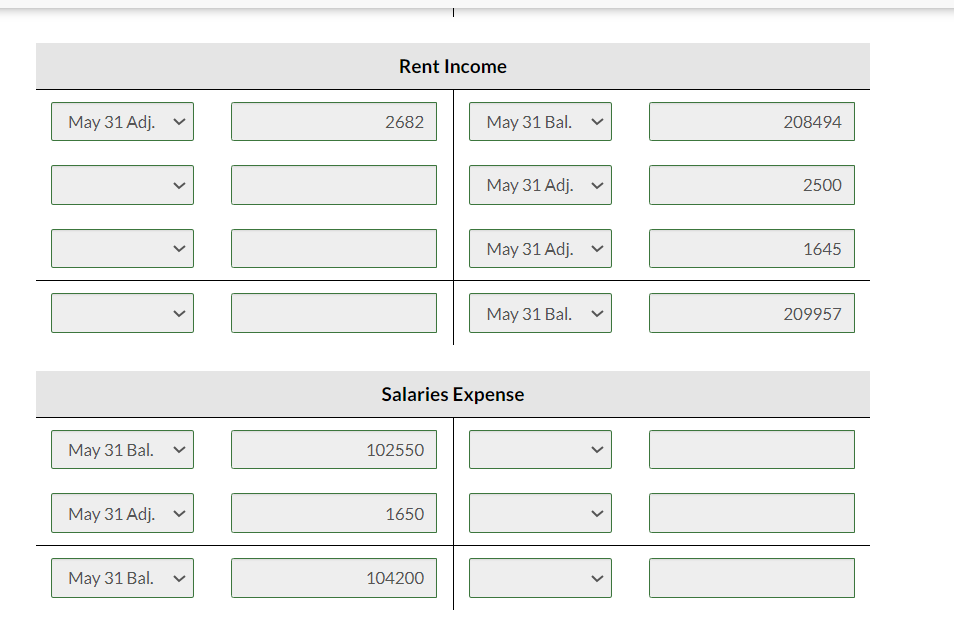Expand the May 31 Adj. dropdown showing 2500
This screenshot has width=954, height=625.
coord(540,185)
